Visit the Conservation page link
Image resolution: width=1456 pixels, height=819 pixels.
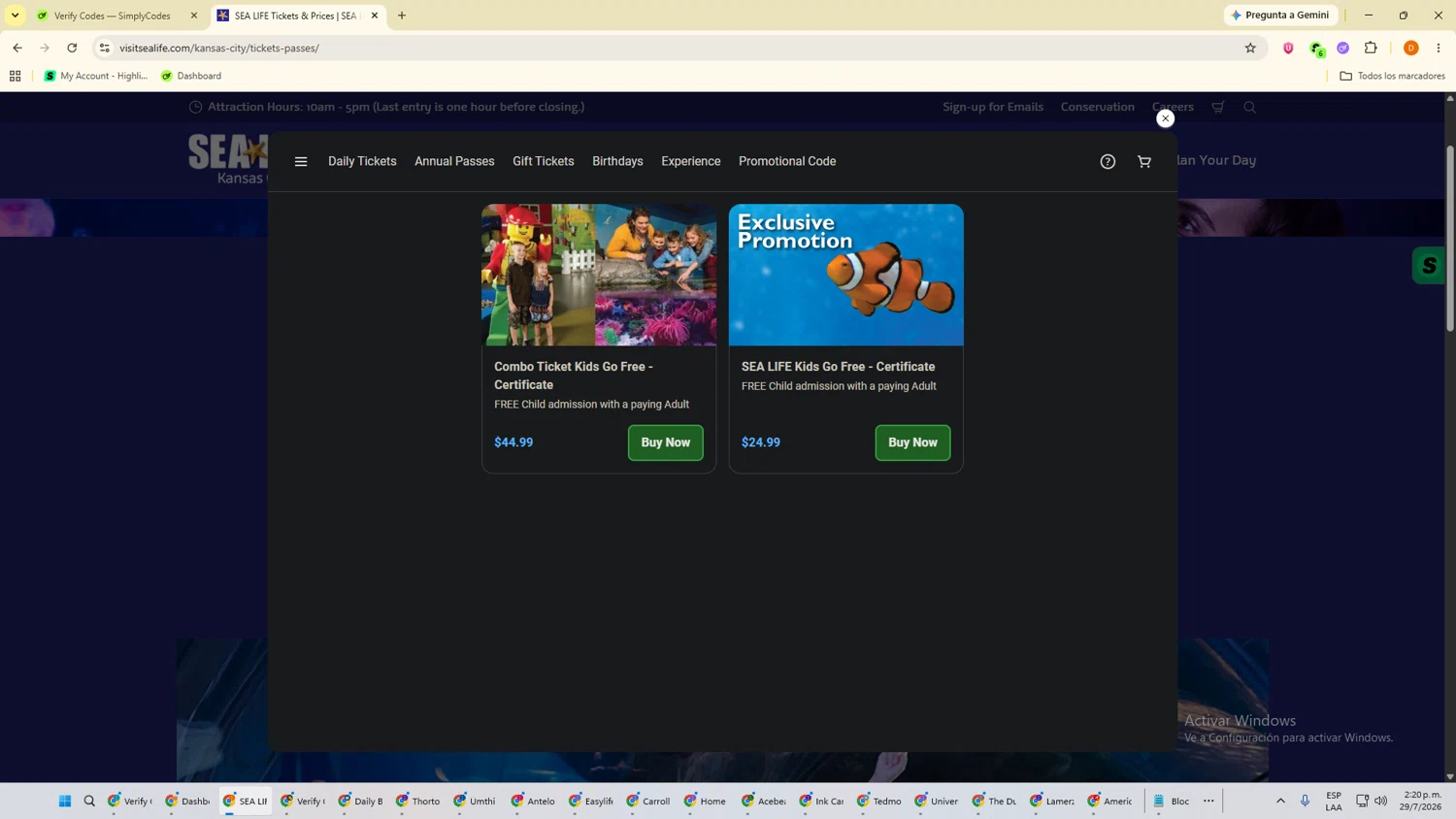click(1098, 107)
